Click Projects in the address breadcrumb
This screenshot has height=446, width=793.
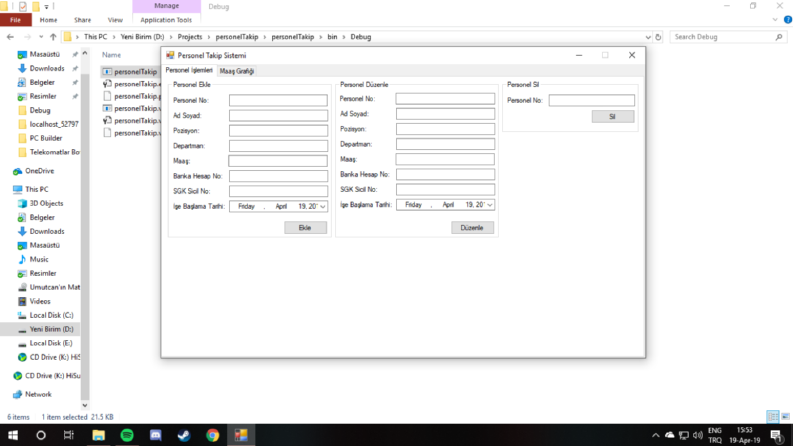190,37
